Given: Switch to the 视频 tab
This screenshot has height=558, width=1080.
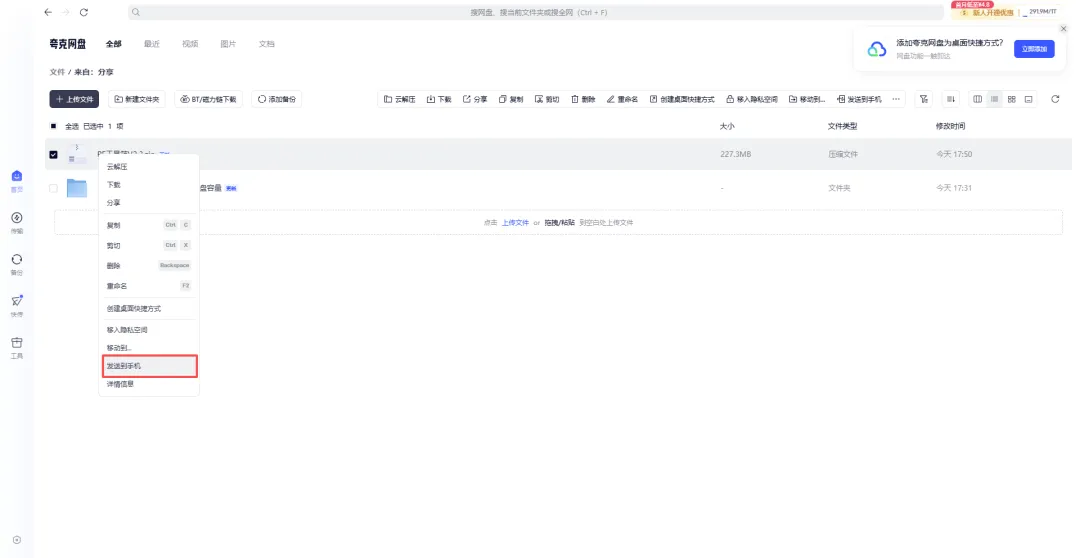Looking at the screenshot, I should [x=190, y=44].
